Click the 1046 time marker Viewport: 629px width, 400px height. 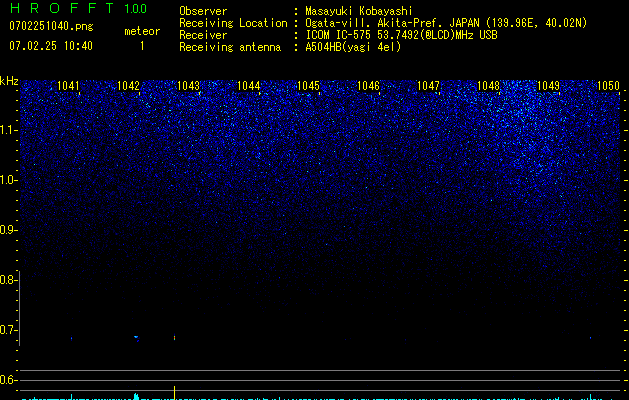tap(368, 85)
